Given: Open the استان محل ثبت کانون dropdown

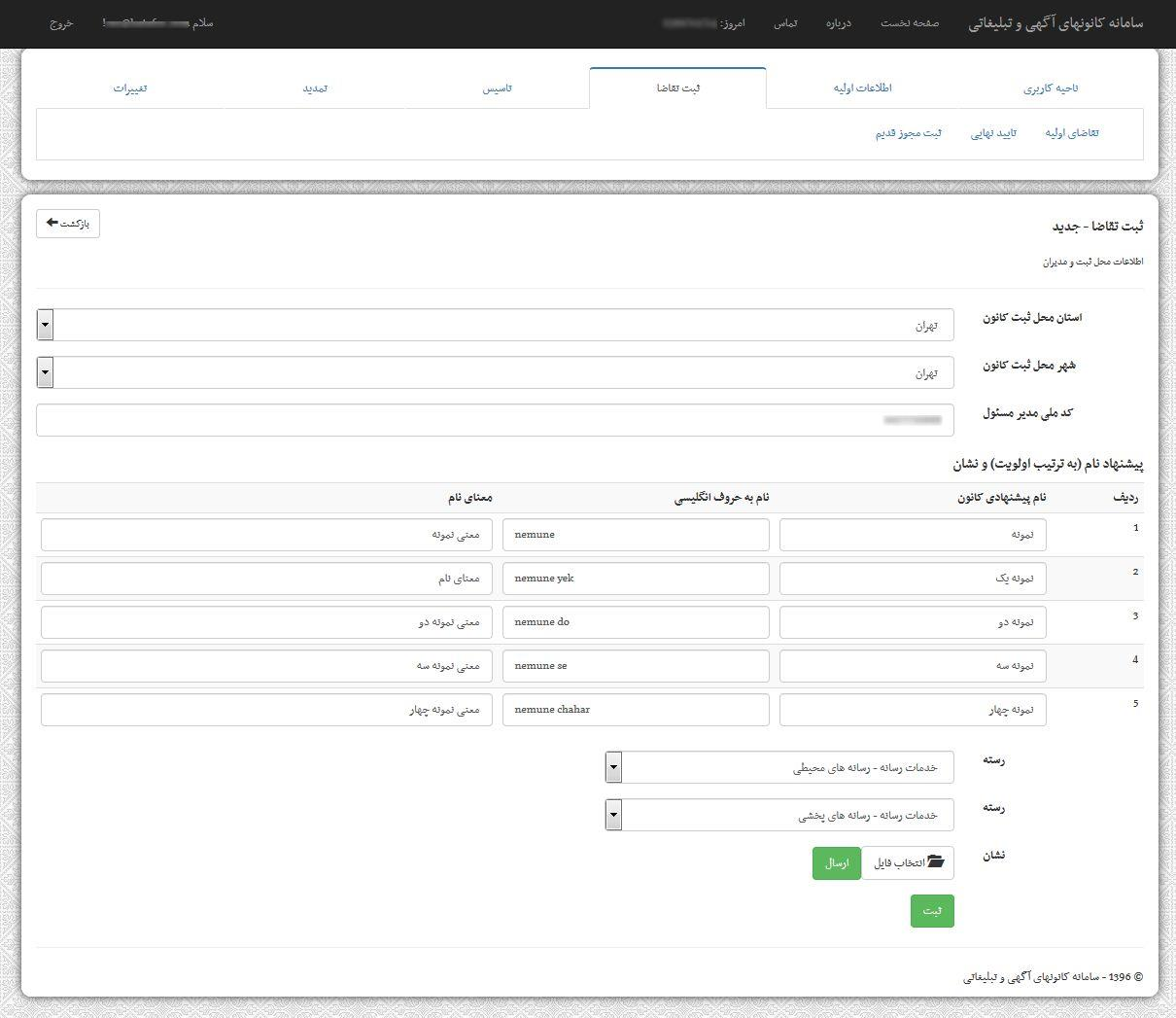Looking at the screenshot, I should click(496, 325).
